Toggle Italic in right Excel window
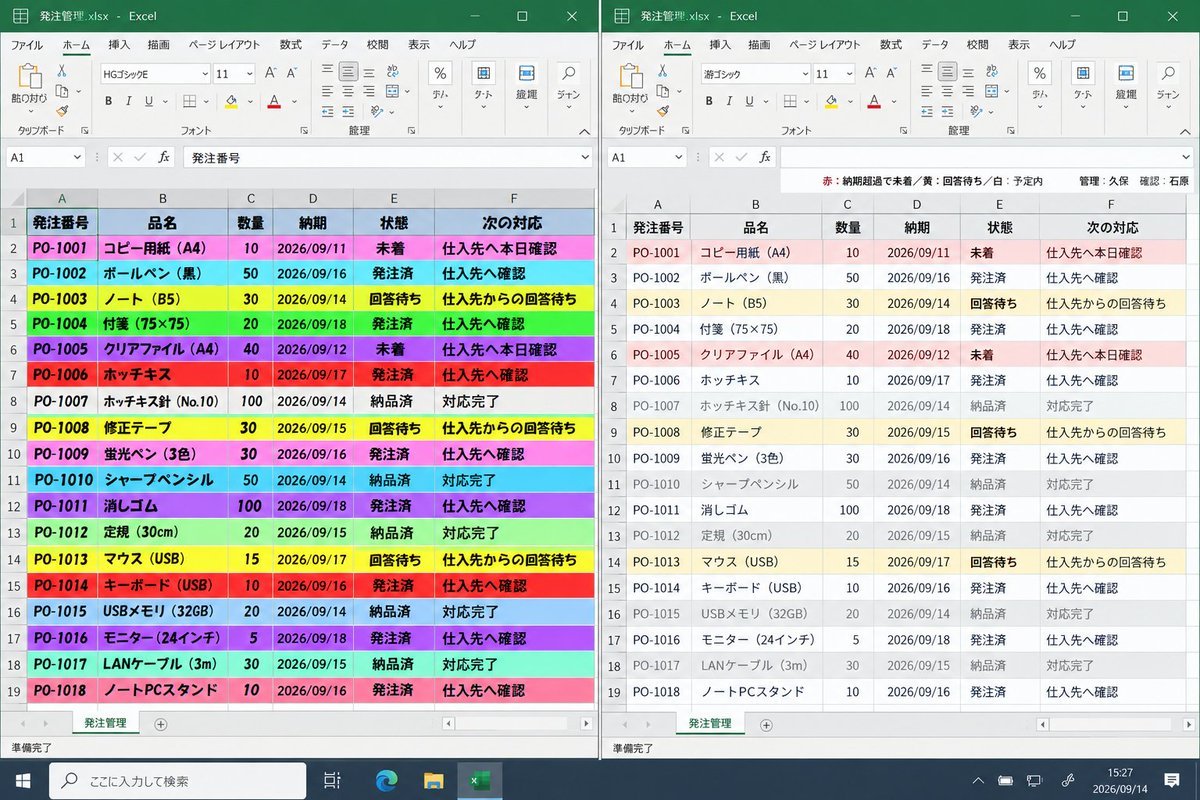Viewport: 1200px width, 800px height. [729, 101]
